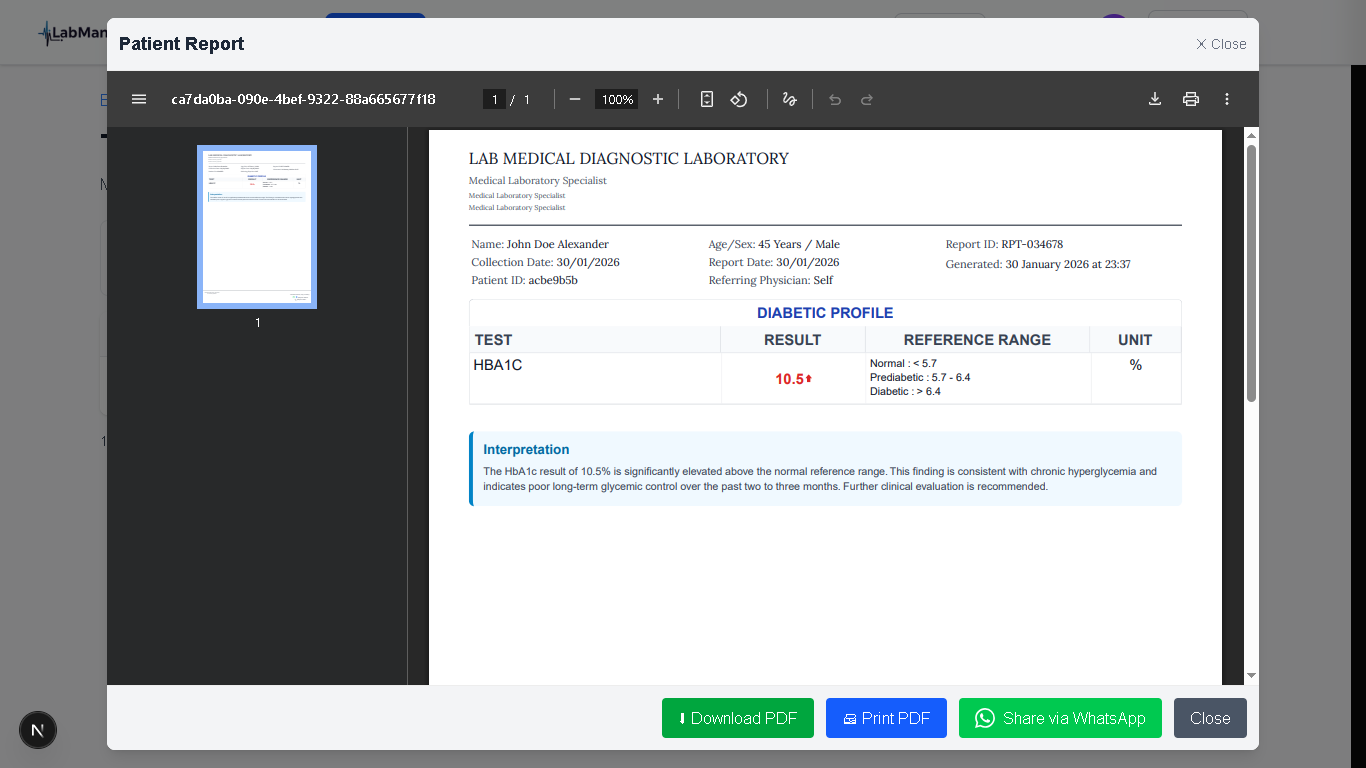Expand viewer settings via the three-dot menu
Screen dimensions: 1366x768
1227,99
